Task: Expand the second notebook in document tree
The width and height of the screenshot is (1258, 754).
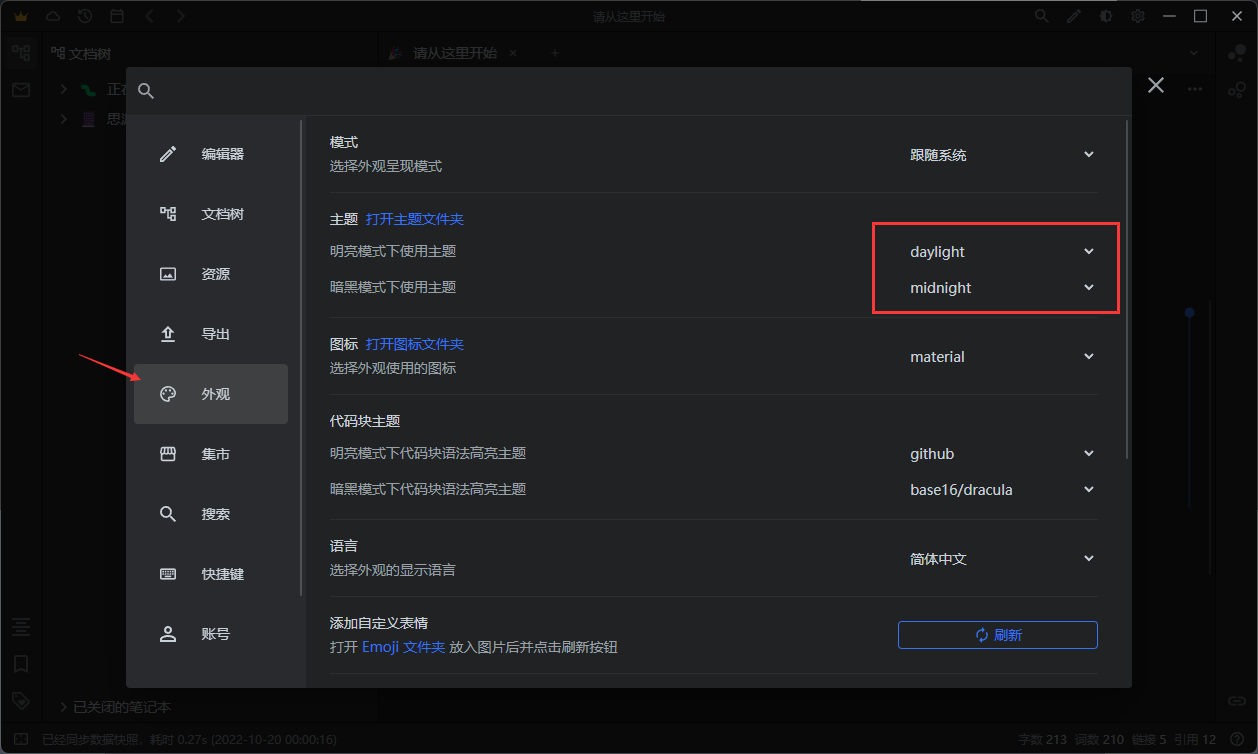Action: pyautogui.click(x=64, y=119)
